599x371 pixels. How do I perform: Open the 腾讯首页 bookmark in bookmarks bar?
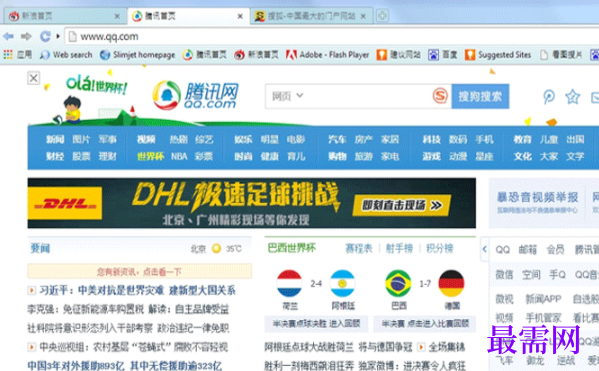pyautogui.click(x=205, y=55)
